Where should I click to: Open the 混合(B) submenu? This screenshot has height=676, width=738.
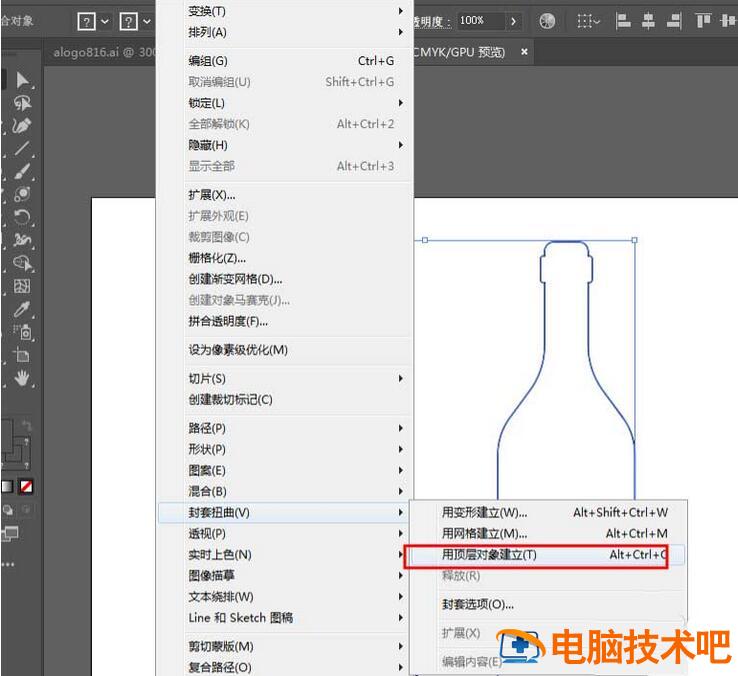tap(286, 491)
